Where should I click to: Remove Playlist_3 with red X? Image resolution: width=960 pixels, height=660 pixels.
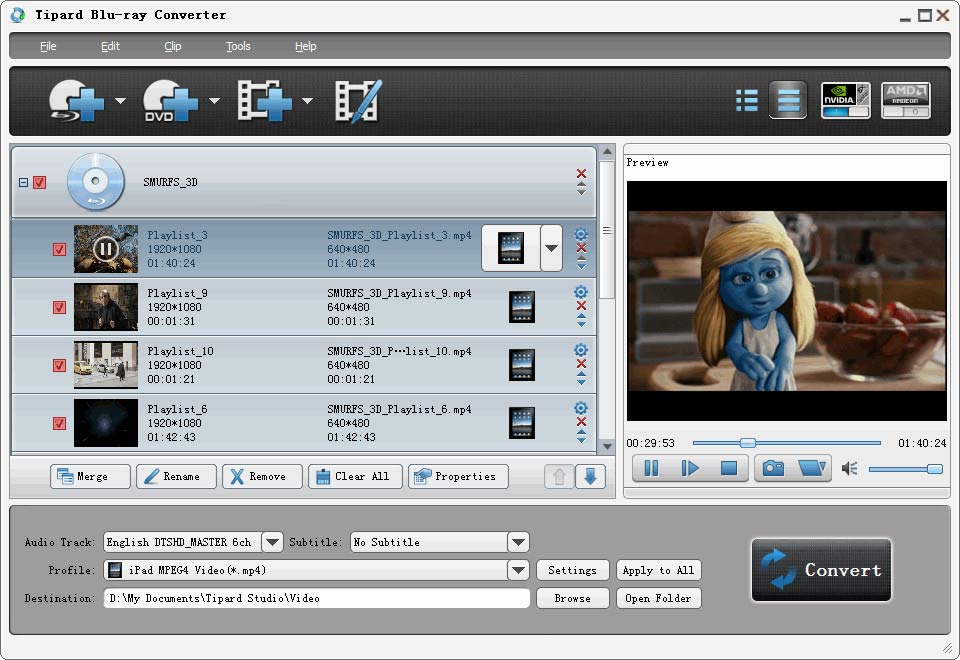(x=582, y=248)
